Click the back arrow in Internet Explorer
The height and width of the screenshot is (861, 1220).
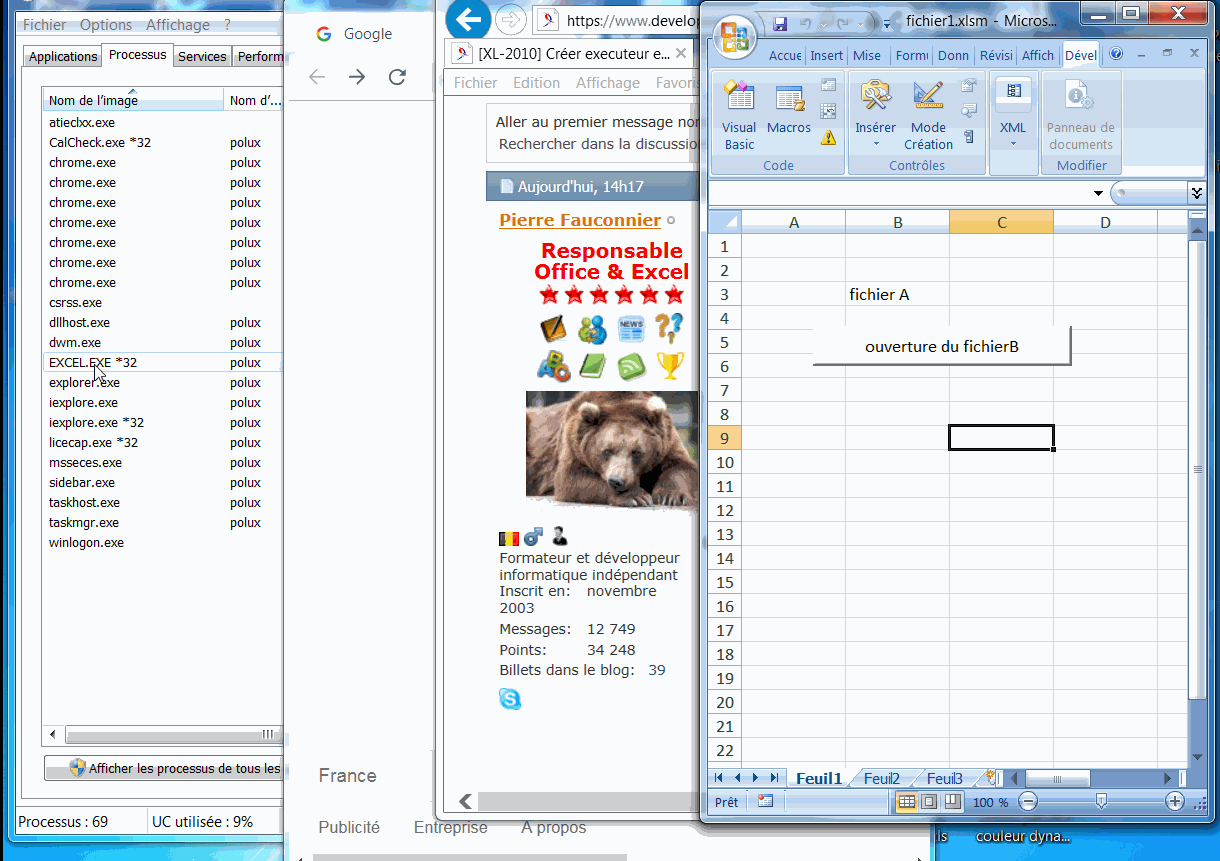pyautogui.click(x=467, y=20)
